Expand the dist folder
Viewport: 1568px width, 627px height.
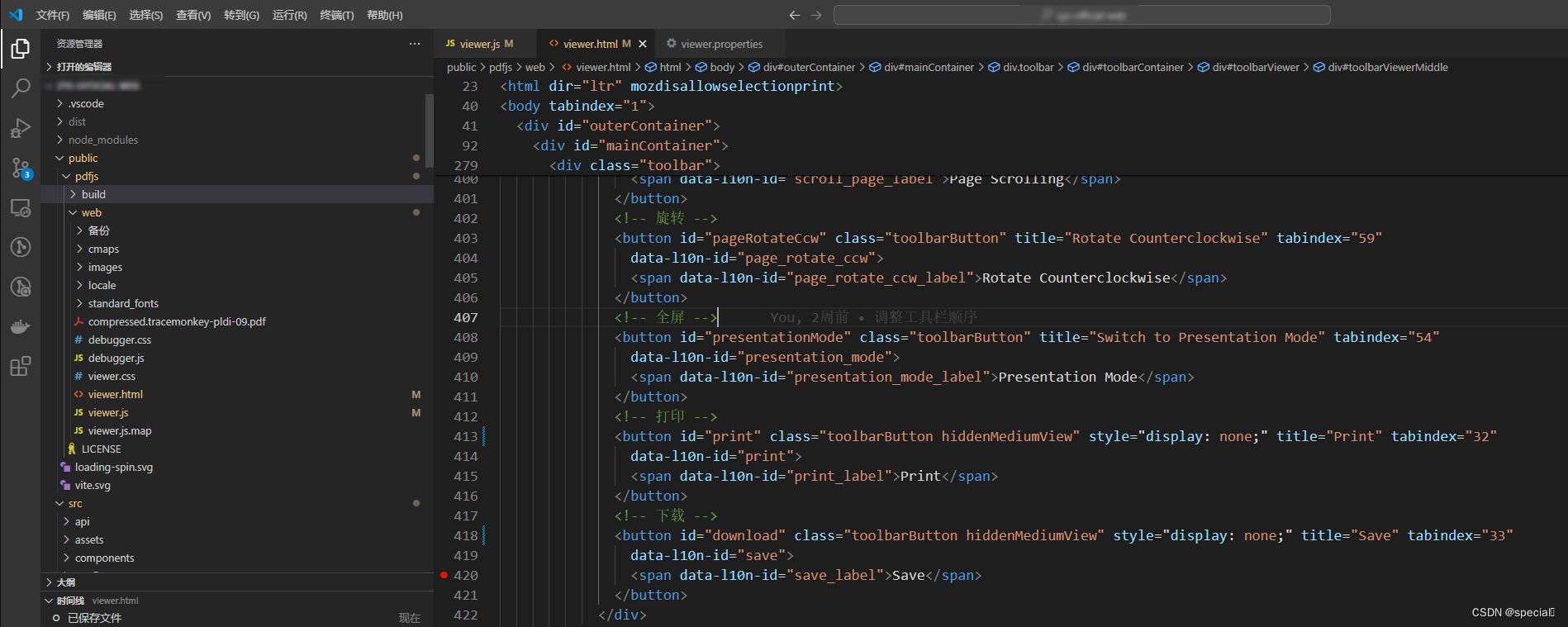pyautogui.click(x=237, y=121)
